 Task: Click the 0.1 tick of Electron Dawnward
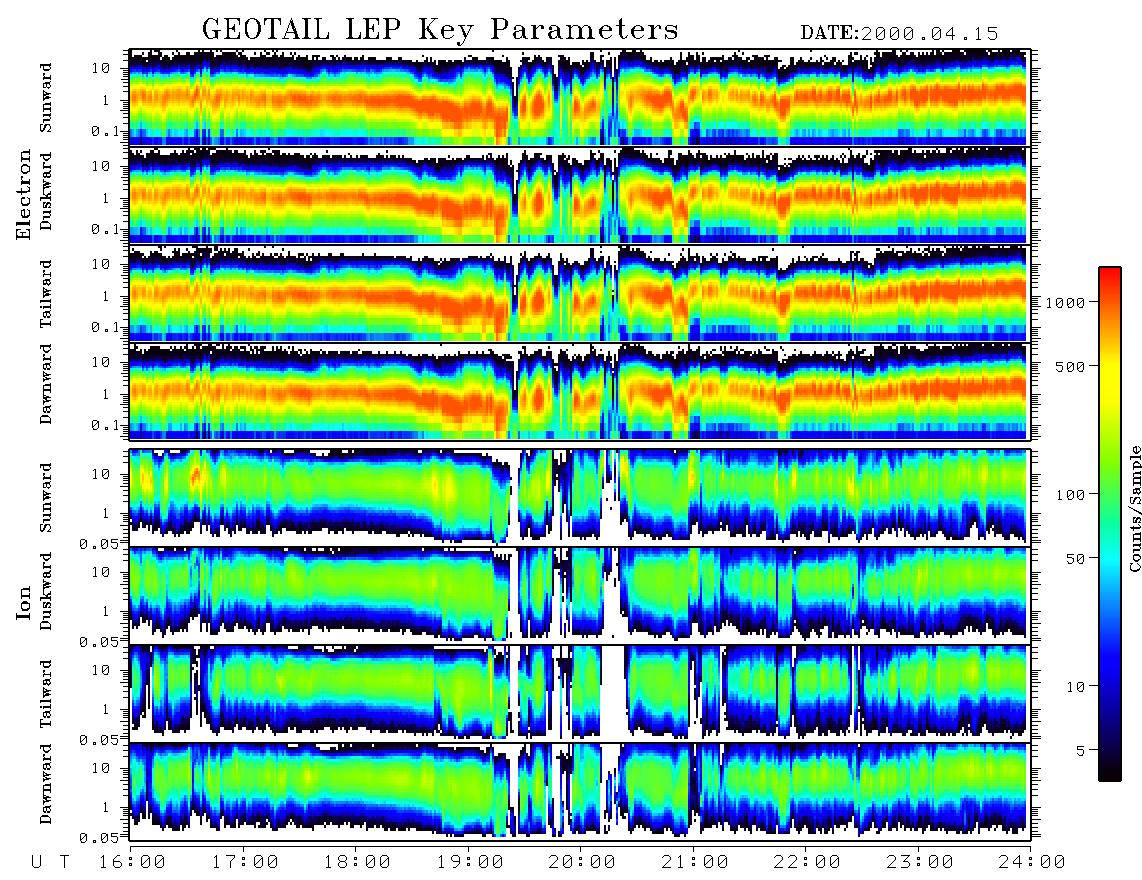pos(106,425)
